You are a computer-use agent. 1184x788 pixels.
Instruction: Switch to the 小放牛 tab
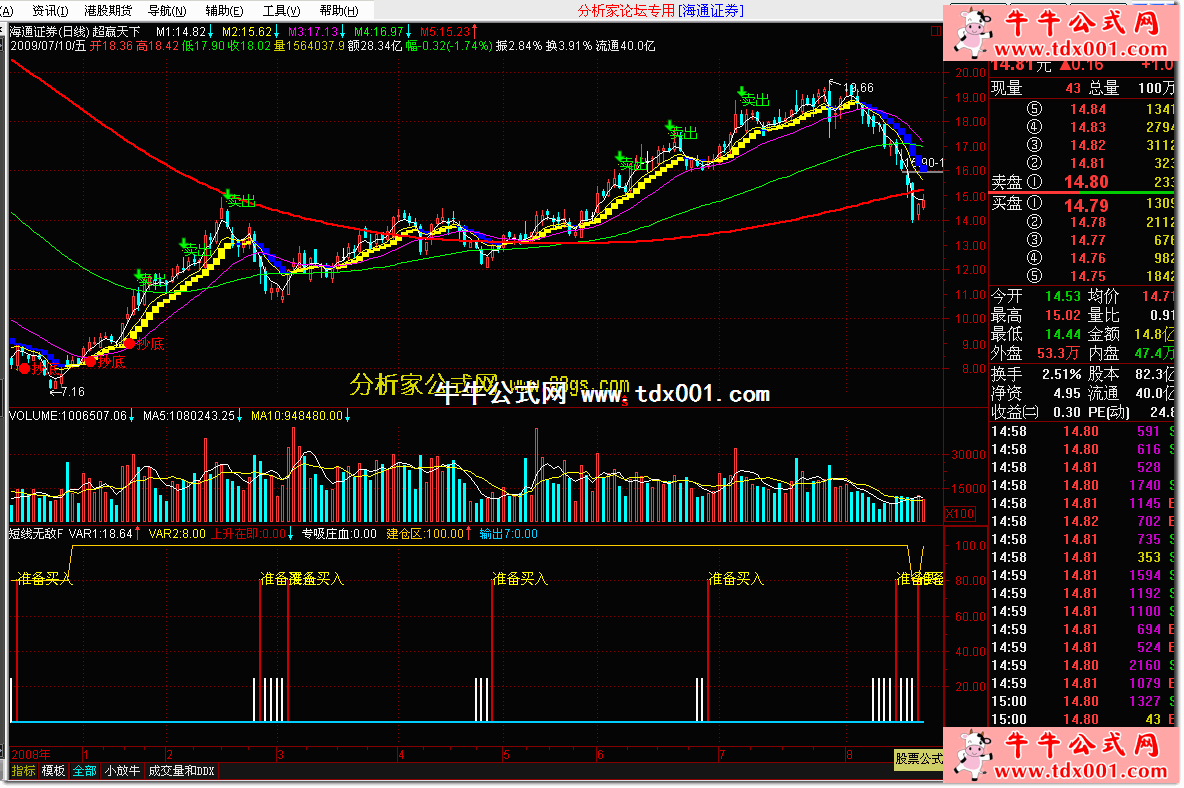(x=122, y=771)
